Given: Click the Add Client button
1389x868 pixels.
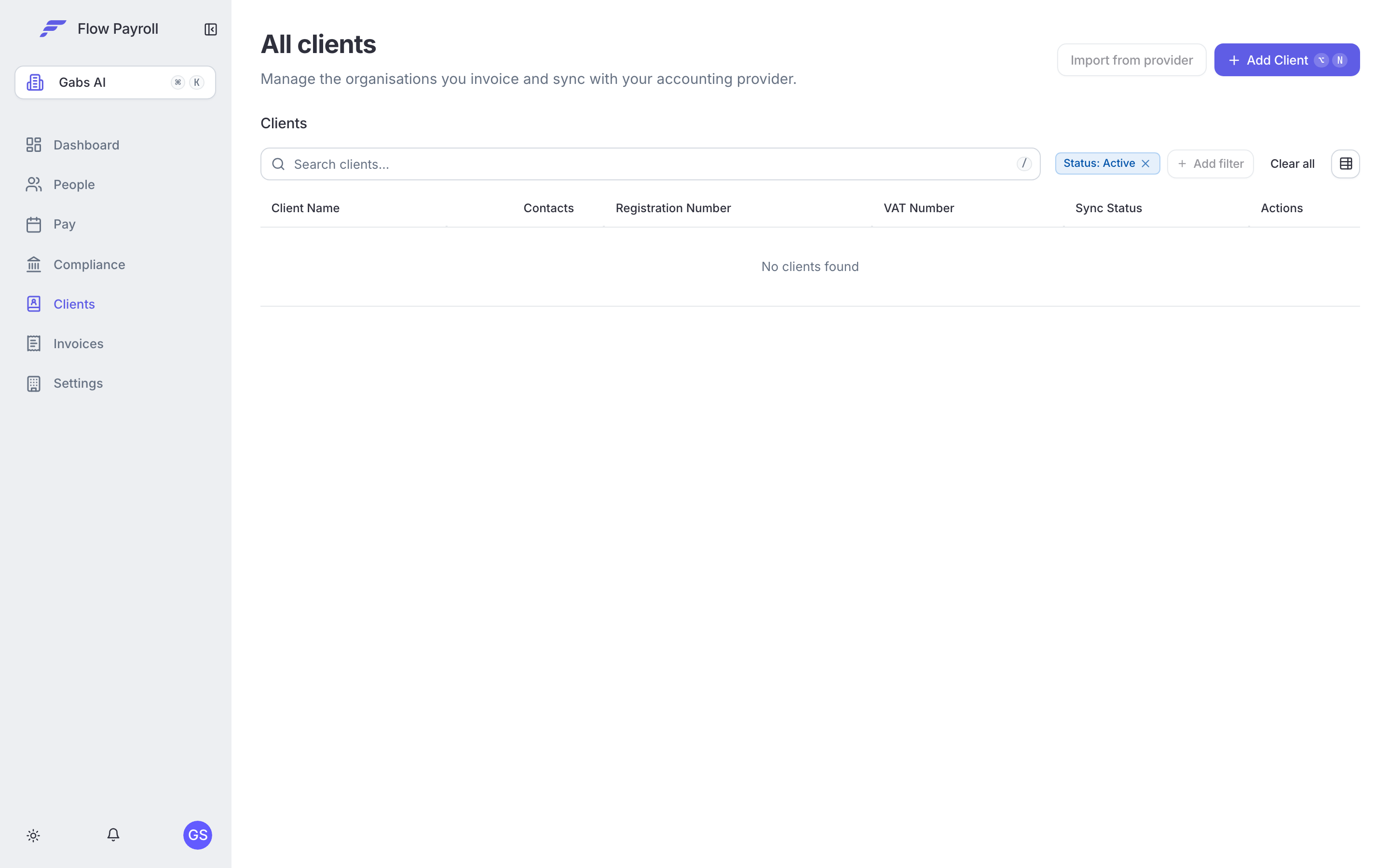Looking at the screenshot, I should (x=1286, y=60).
